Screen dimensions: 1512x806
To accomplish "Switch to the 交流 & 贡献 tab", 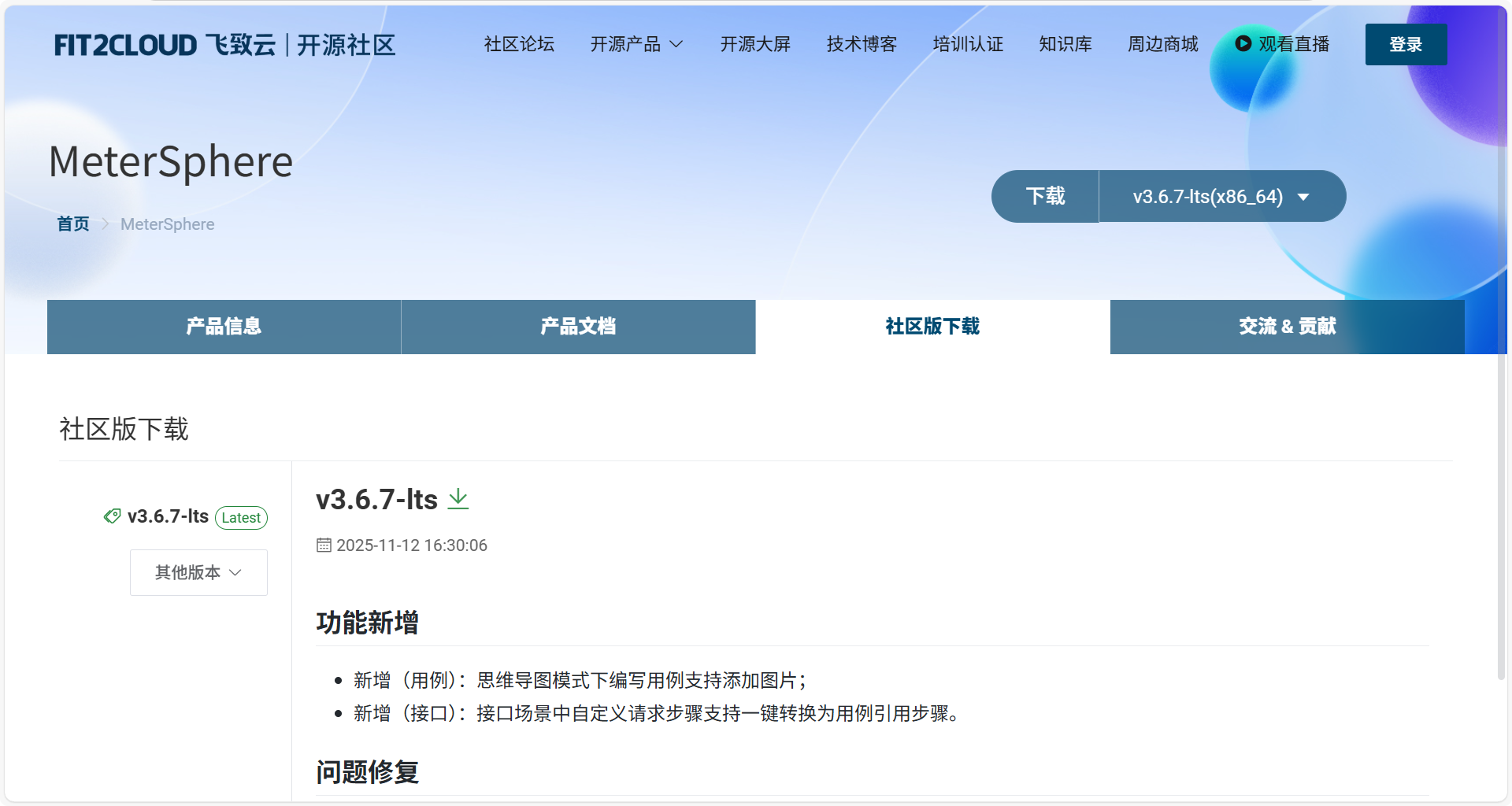I will point(1288,327).
